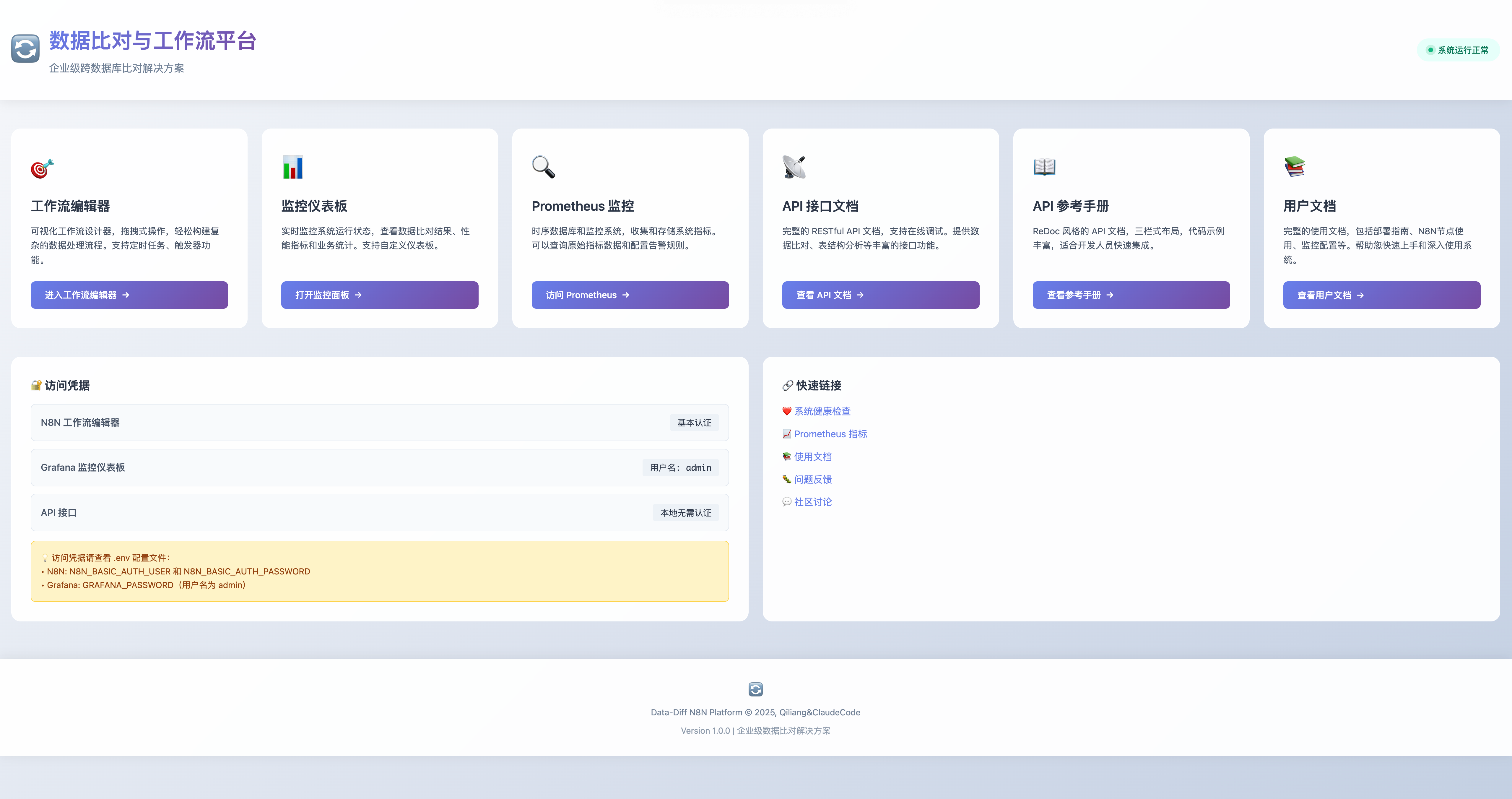
Task: Open the reference manual with 查看参考手册
Action: click(1131, 295)
